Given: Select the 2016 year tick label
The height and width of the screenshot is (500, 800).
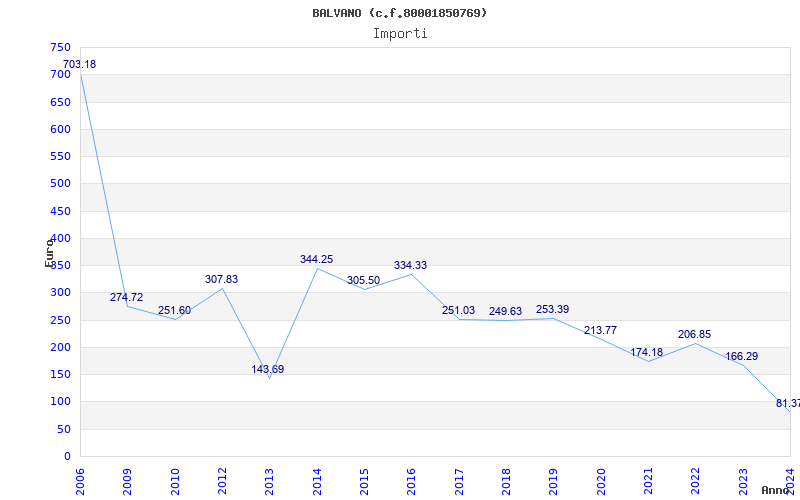Looking at the screenshot, I should pyautogui.click(x=412, y=482).
